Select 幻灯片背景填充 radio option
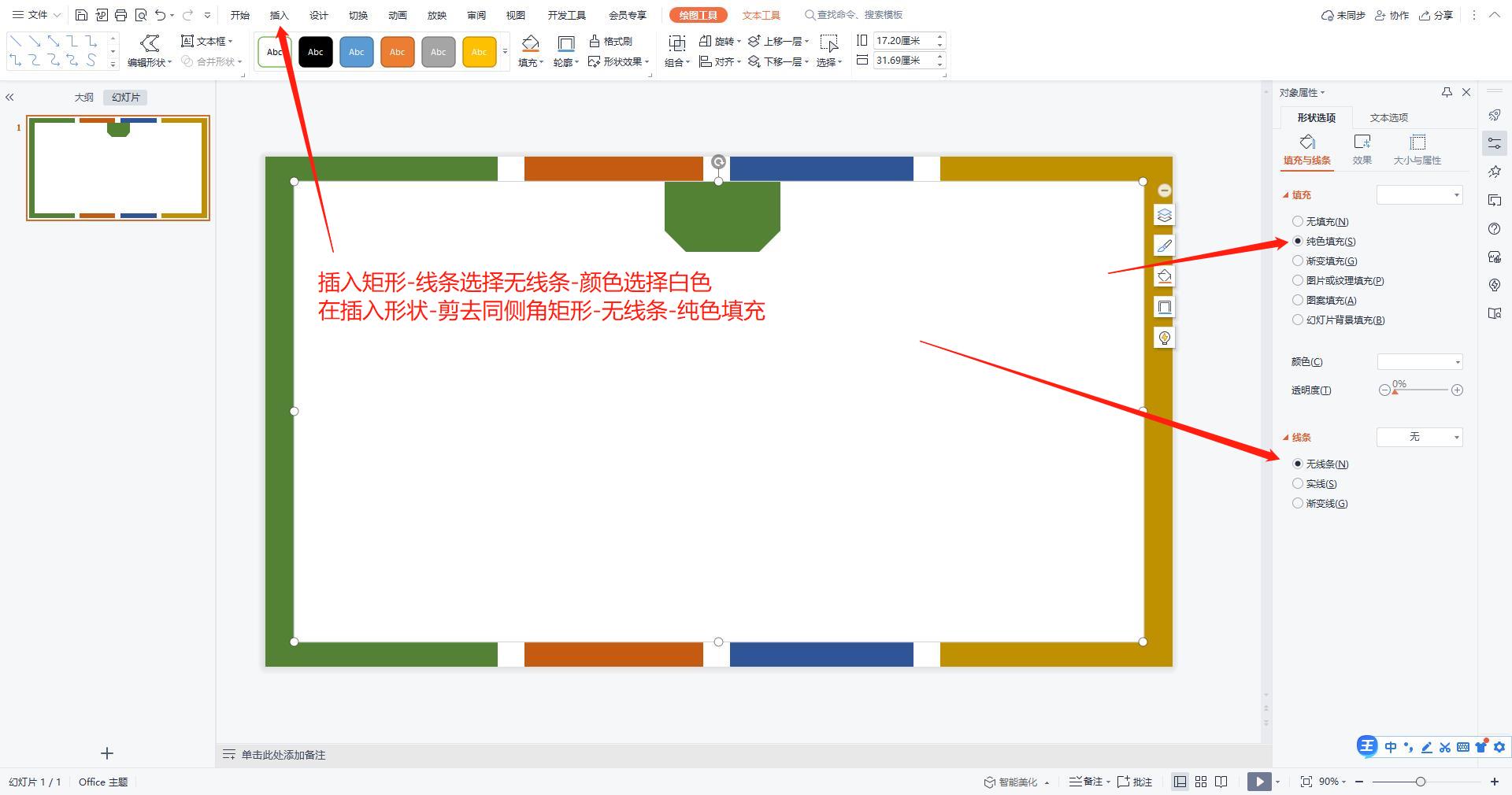This screenshot has width=1512, height=795. (x=1298, y=320)
